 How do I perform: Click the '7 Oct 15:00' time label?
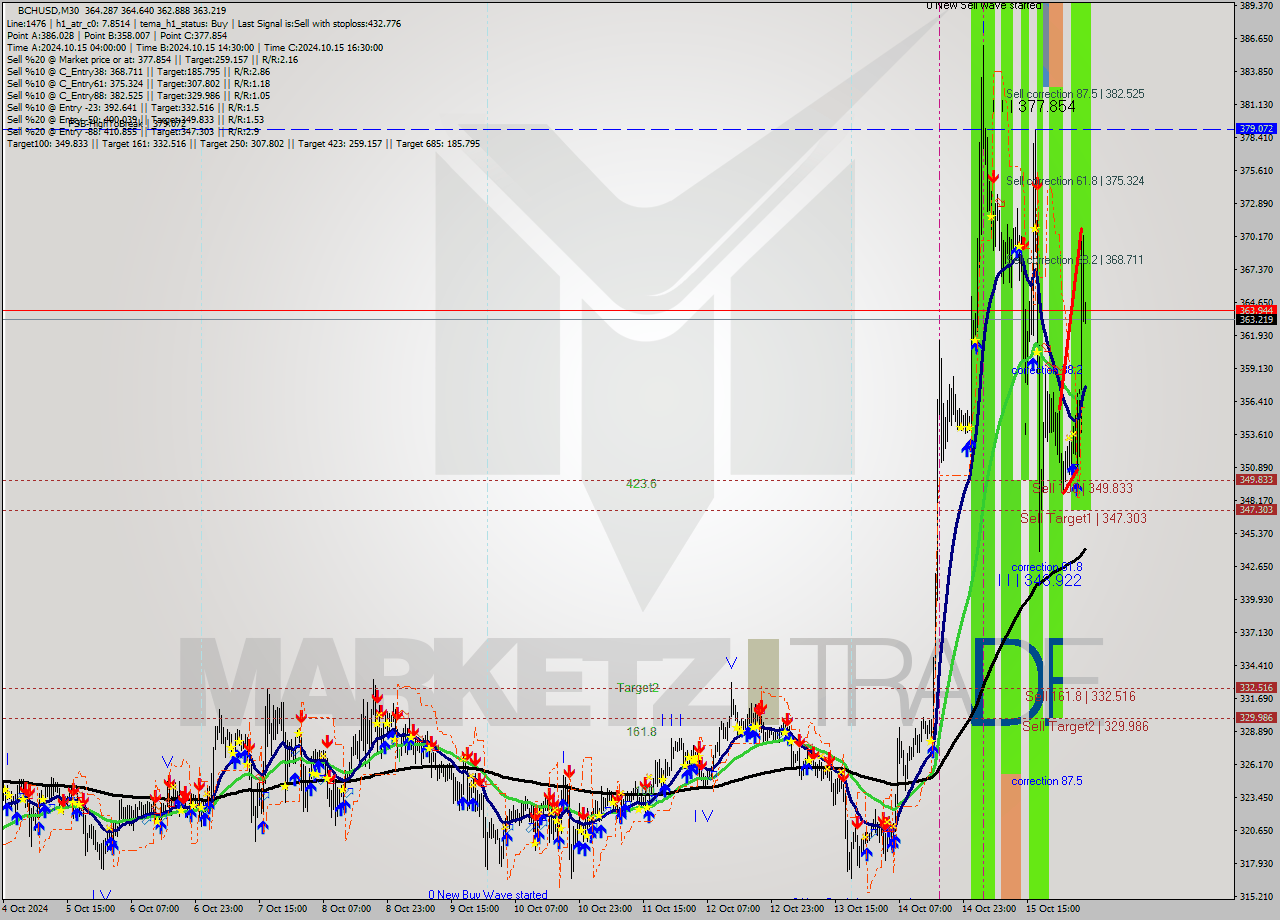point(282,910)
